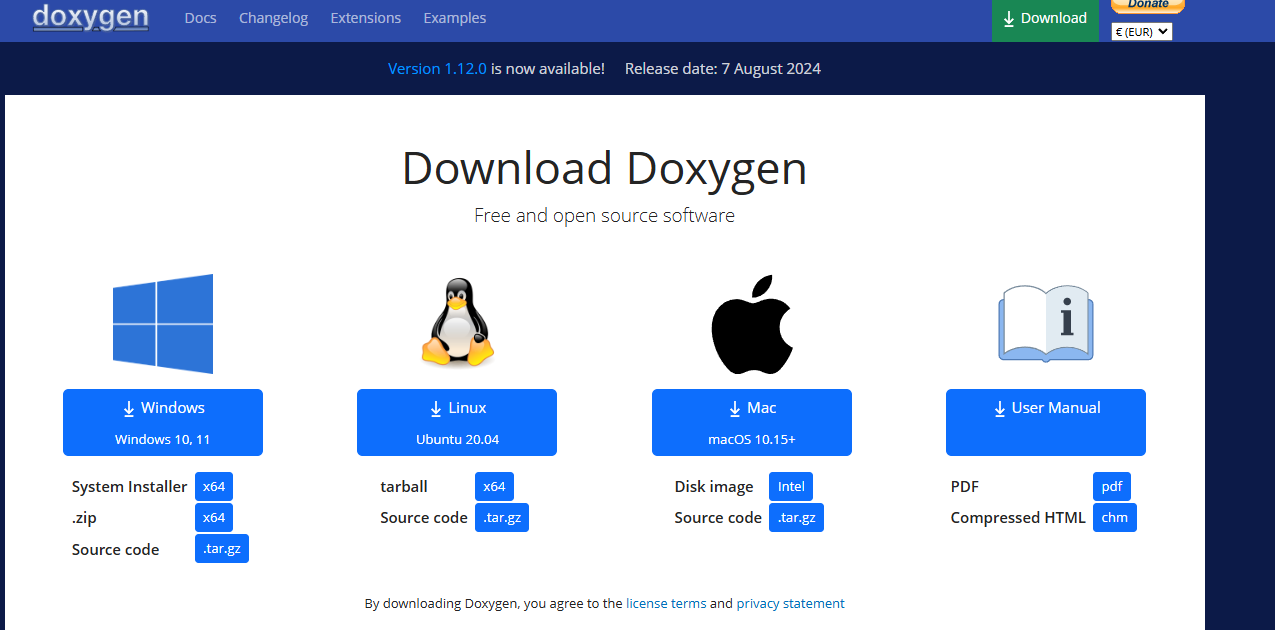
Task: Open the Changelog page
Action: coord(273,18)
